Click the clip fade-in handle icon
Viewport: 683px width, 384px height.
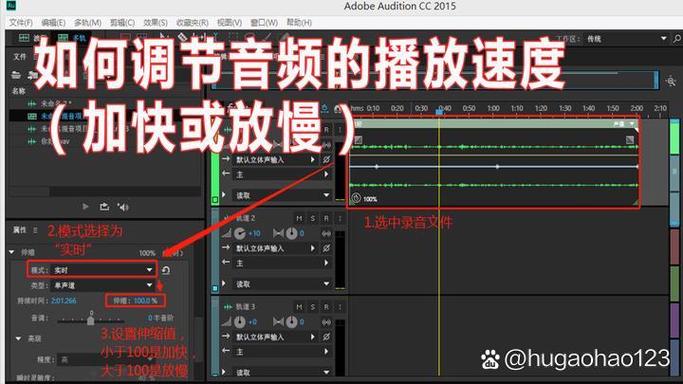tap(358, 140)
